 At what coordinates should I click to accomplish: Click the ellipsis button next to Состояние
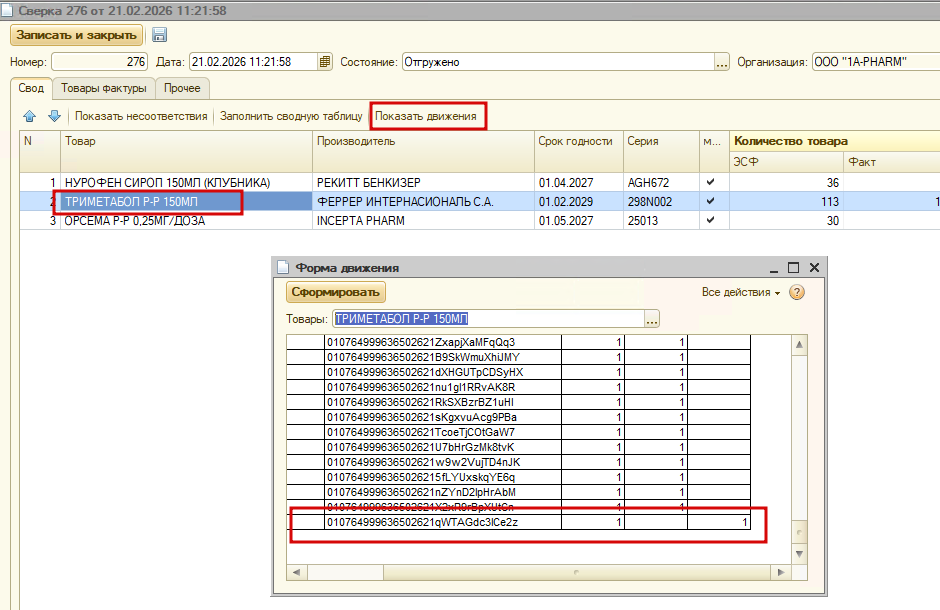pos(721,62)
